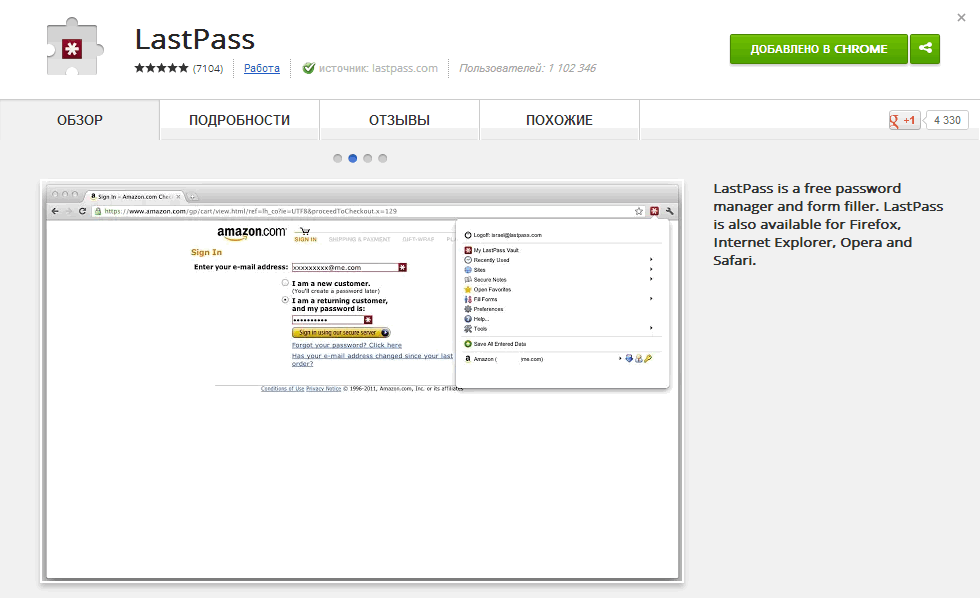The height and width of the screenshot is (598, 980).
Task: Open the Fill Forms menu entry
Action: pos(490,299)
